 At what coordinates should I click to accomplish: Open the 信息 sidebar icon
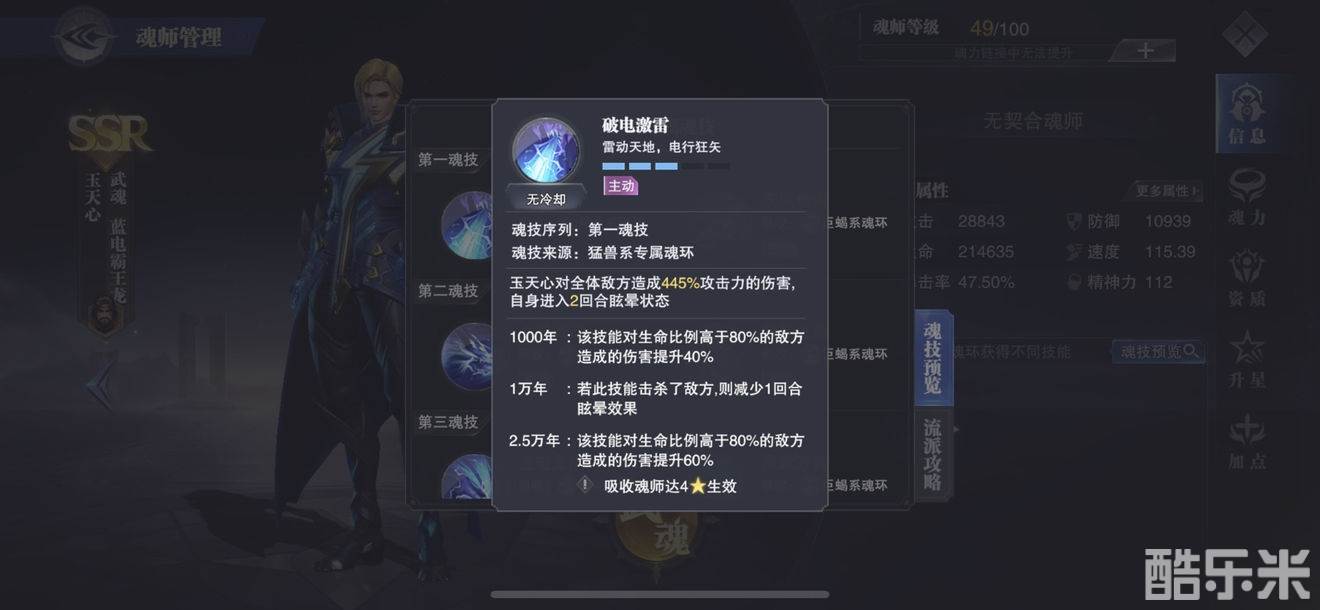pyautogui.click(x=1246, y=113)
